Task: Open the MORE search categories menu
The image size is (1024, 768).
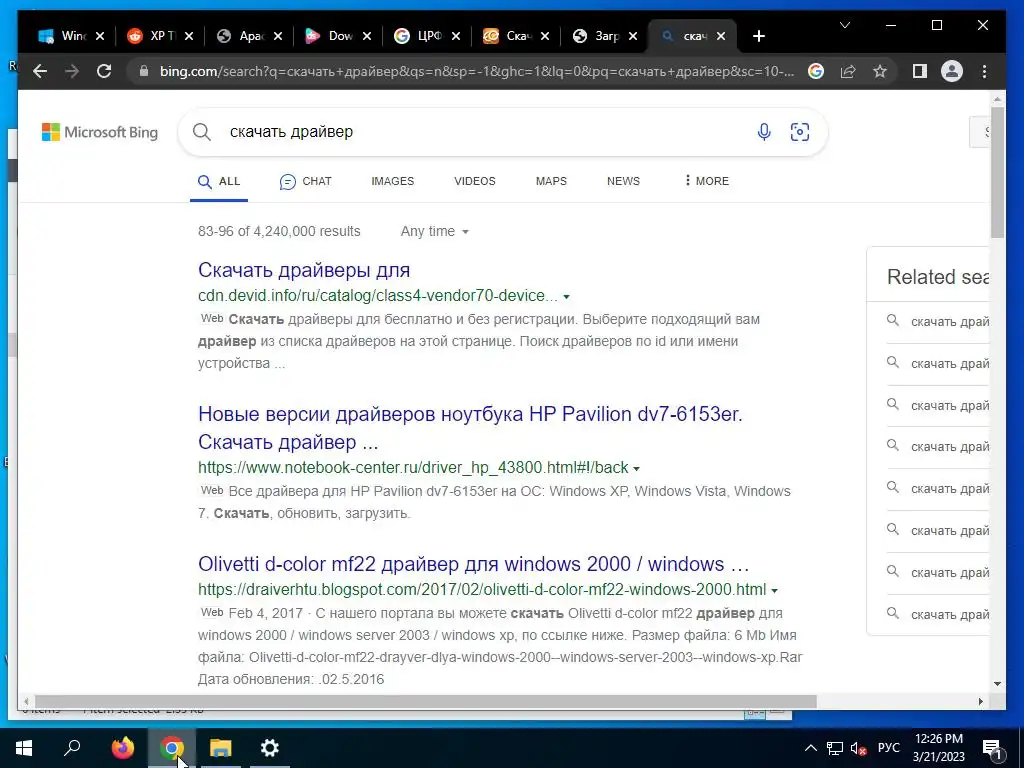Action: 706,181
